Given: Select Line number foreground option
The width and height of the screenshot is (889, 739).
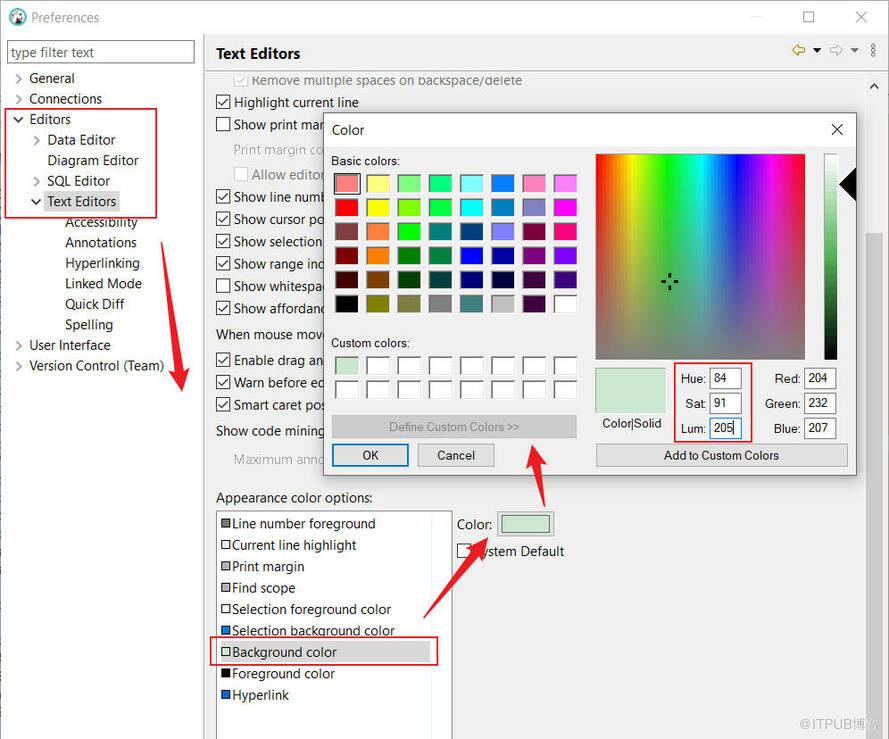Looking at the screenshot, I should tap(303, 523).
